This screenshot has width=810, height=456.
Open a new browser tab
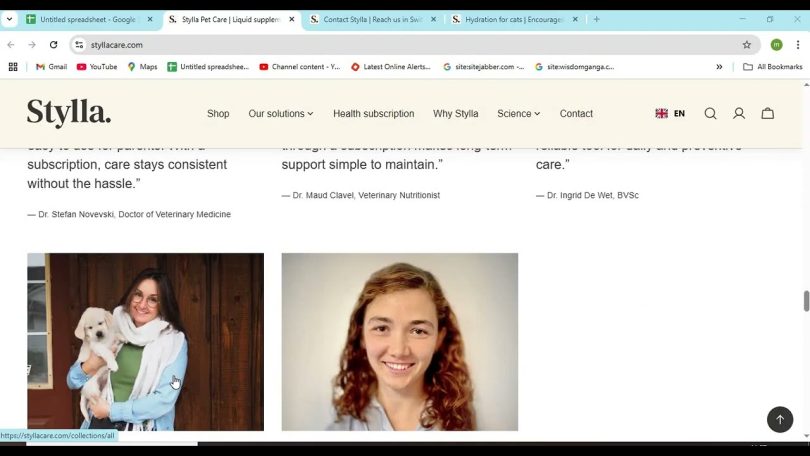596,19
